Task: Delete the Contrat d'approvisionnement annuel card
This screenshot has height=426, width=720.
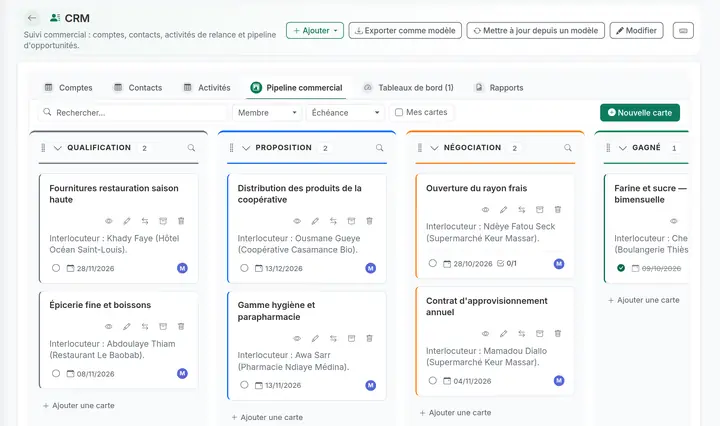Action: 557,334
